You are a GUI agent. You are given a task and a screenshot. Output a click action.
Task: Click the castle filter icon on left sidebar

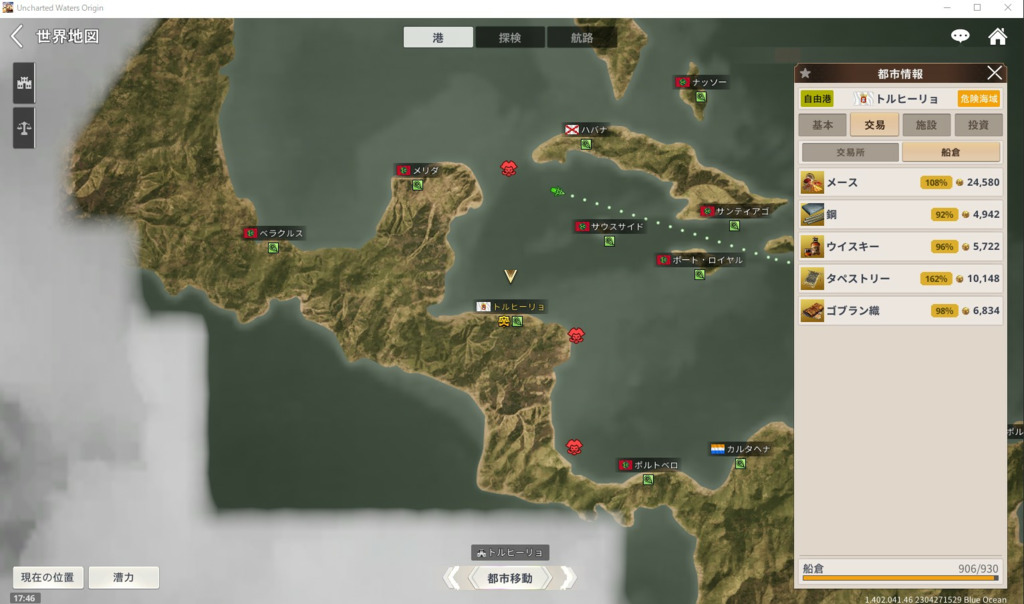coord(24,83)
